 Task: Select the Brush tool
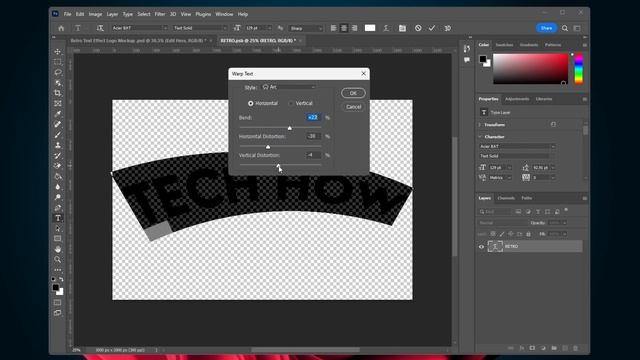[x=58, y=135]
